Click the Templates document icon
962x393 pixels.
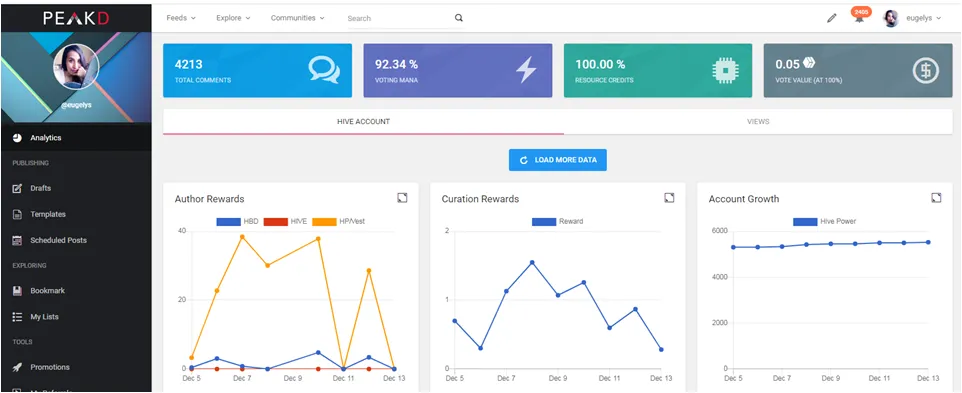[x=17, y=215]
